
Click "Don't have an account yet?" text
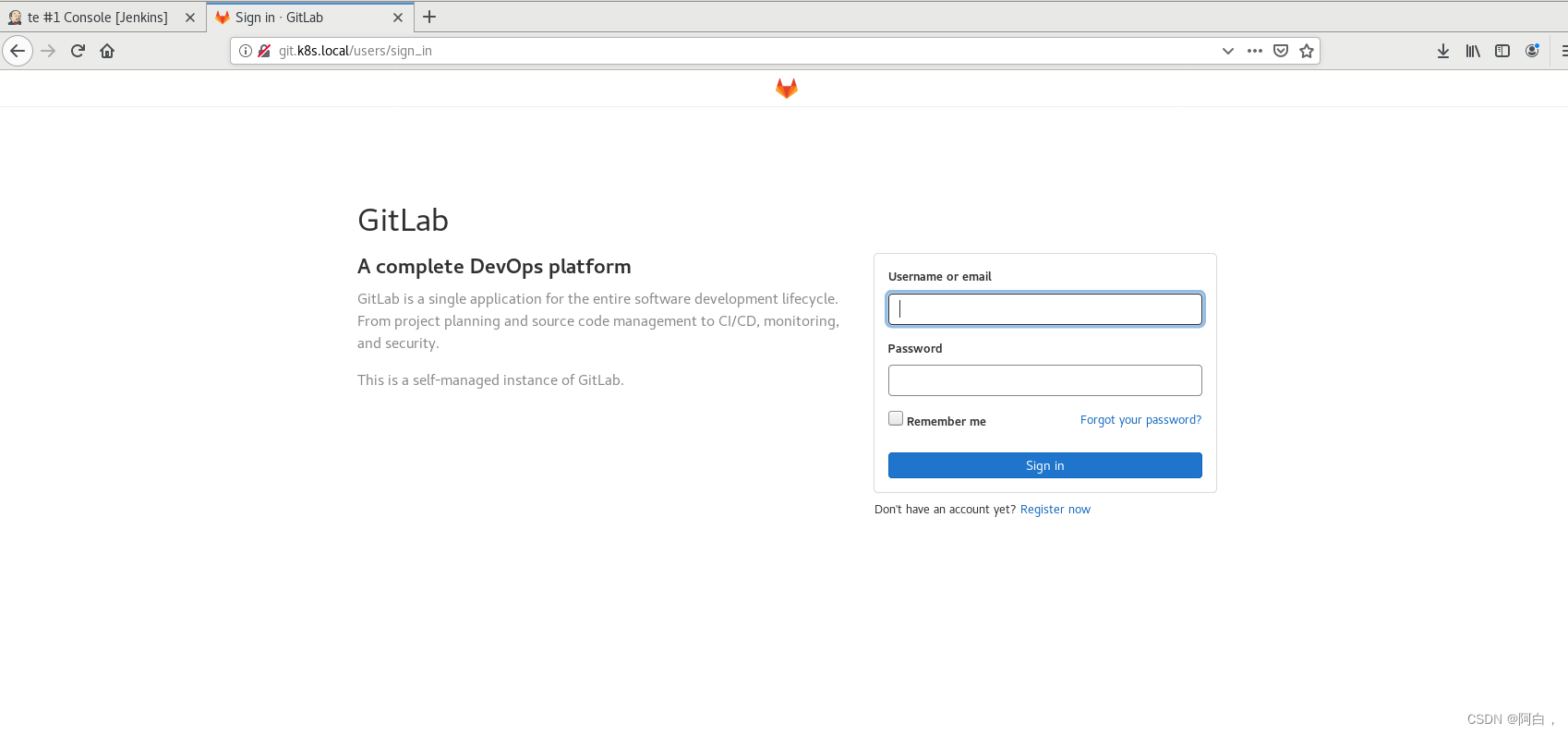[945, 510]
